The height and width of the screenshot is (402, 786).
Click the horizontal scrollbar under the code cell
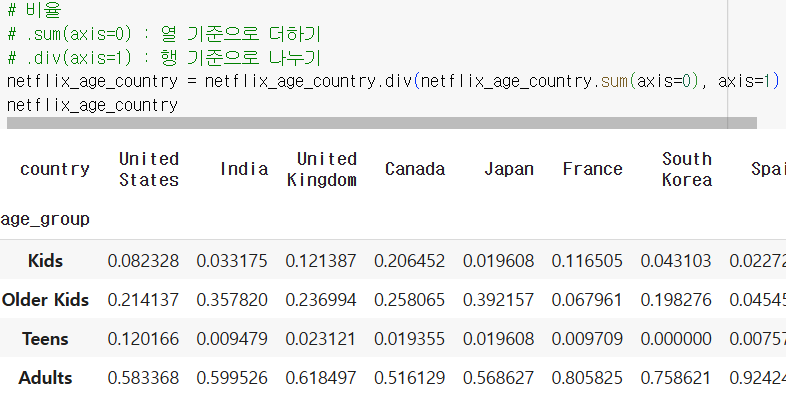pos(381,123)
